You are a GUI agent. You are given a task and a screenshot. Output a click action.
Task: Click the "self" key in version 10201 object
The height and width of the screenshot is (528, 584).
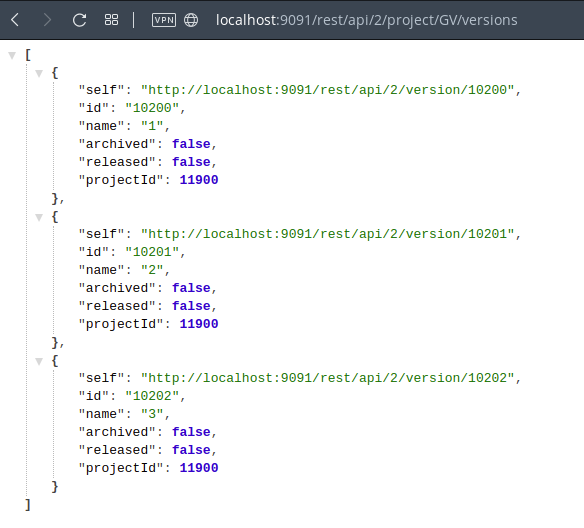click(101, 234)
